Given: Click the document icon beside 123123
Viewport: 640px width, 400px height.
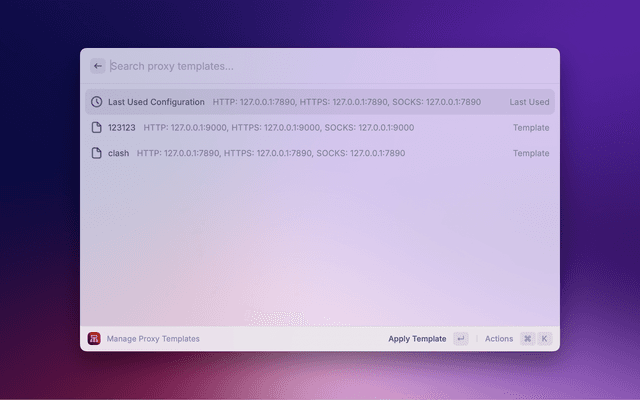Looking at the screenshot, I should tap(96, 128).
